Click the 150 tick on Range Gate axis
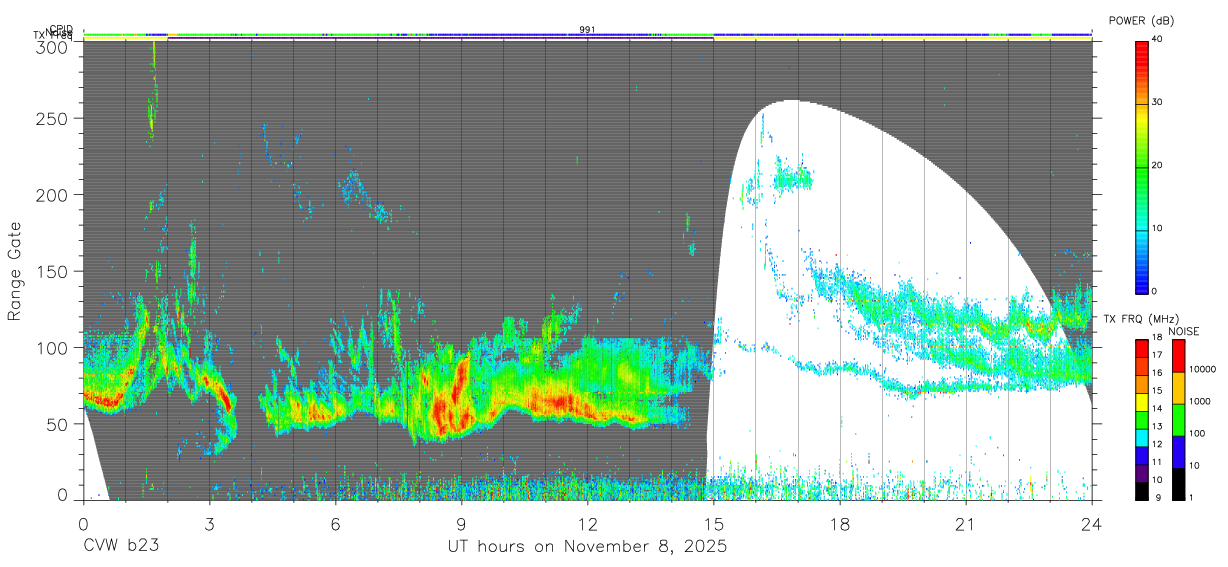 click(53, 271)
